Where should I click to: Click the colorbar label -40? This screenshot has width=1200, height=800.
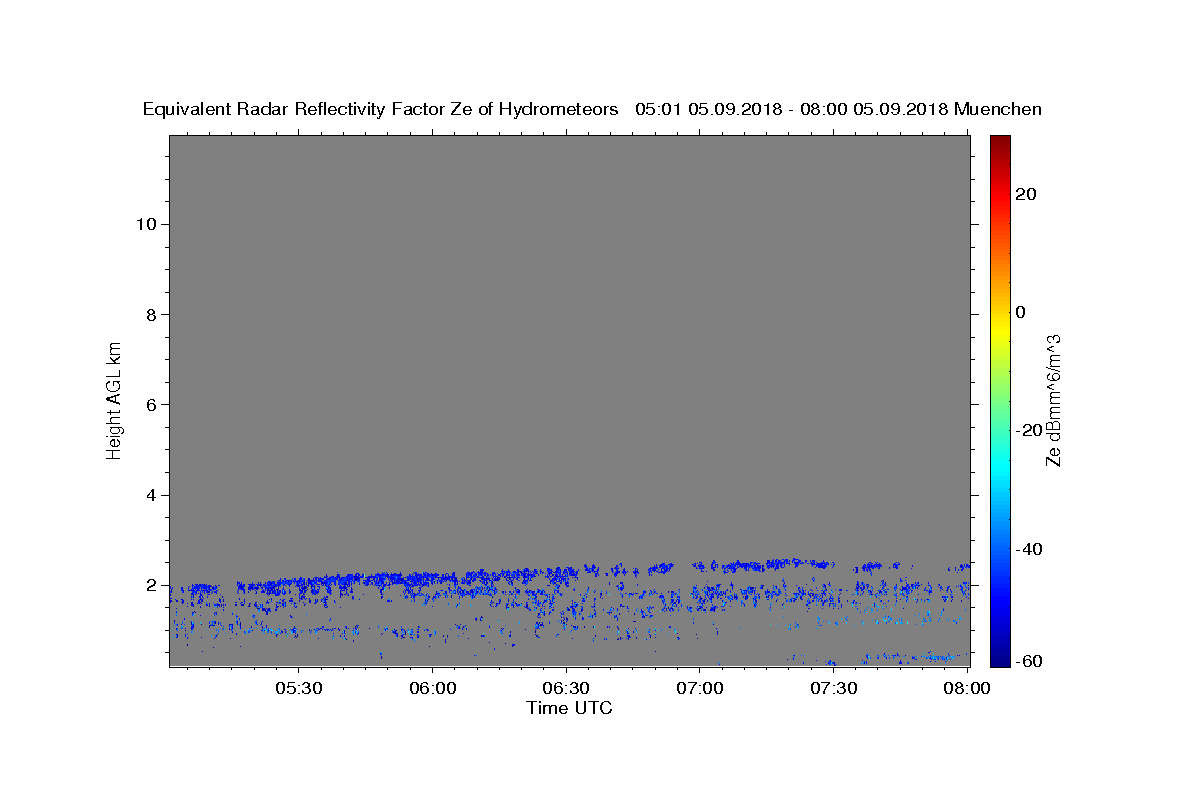pyautogui.click(x=1031, y=549)
